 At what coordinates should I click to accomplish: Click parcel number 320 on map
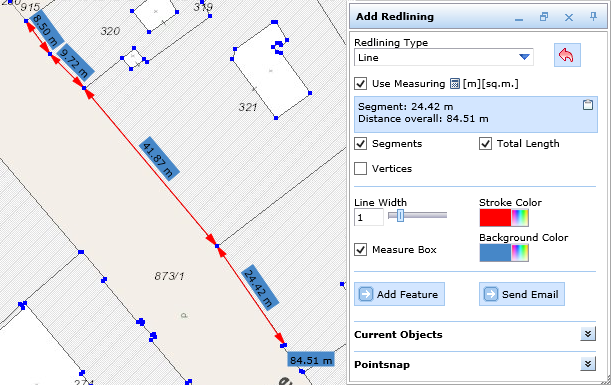point(110,31)
